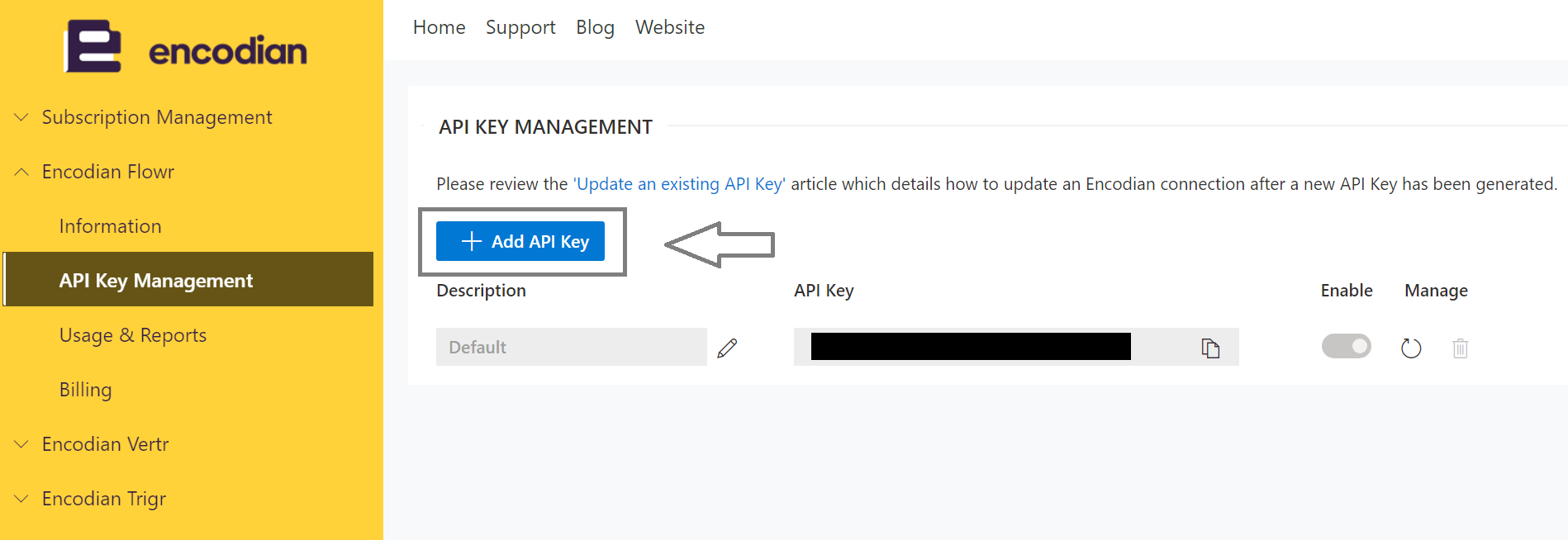Open the Home menu item
This screenshot has width=1568, height=540.
point(439,27)
